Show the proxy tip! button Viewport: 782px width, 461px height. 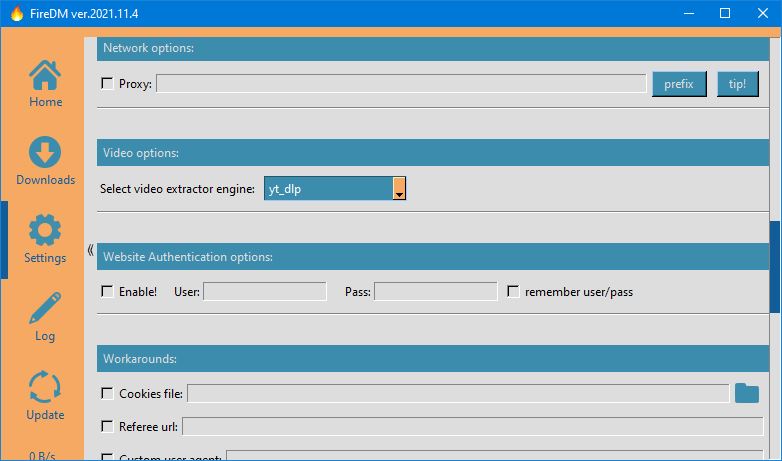pyautogui.click(x=737, y=84)
